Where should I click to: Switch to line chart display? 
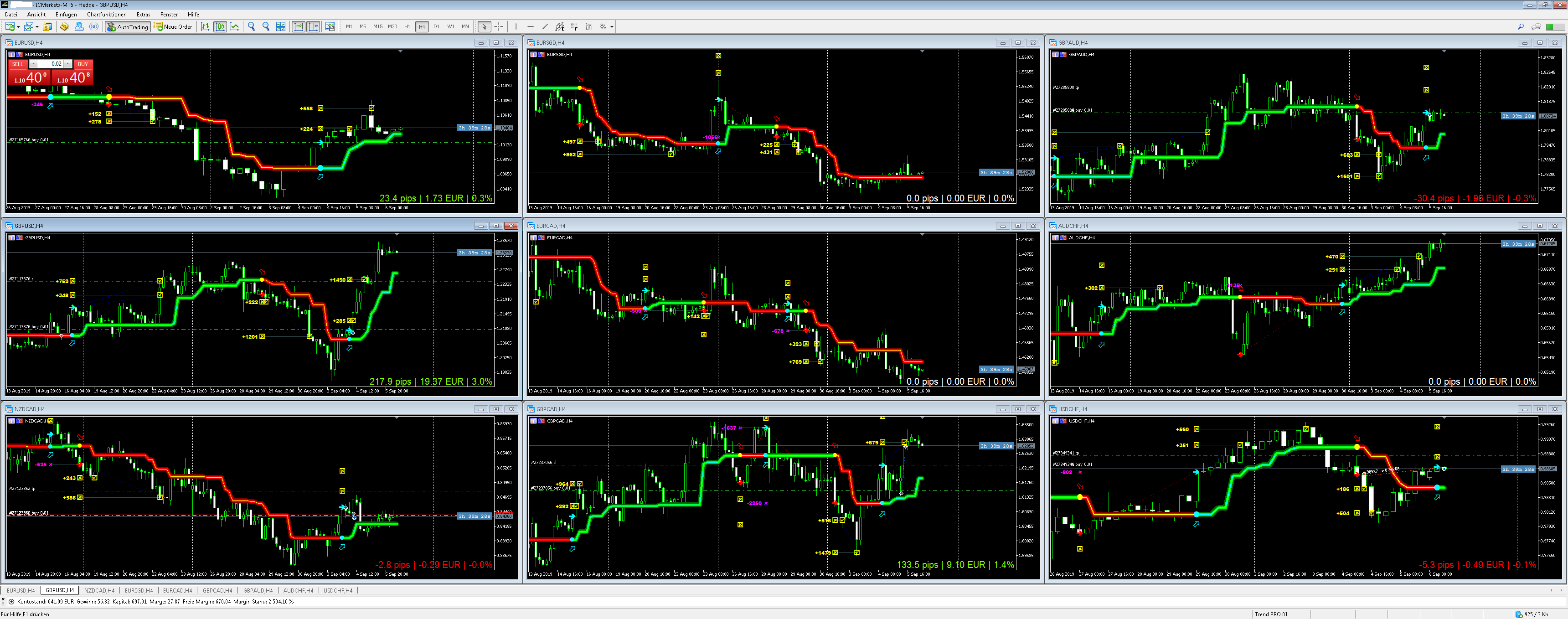235,27
